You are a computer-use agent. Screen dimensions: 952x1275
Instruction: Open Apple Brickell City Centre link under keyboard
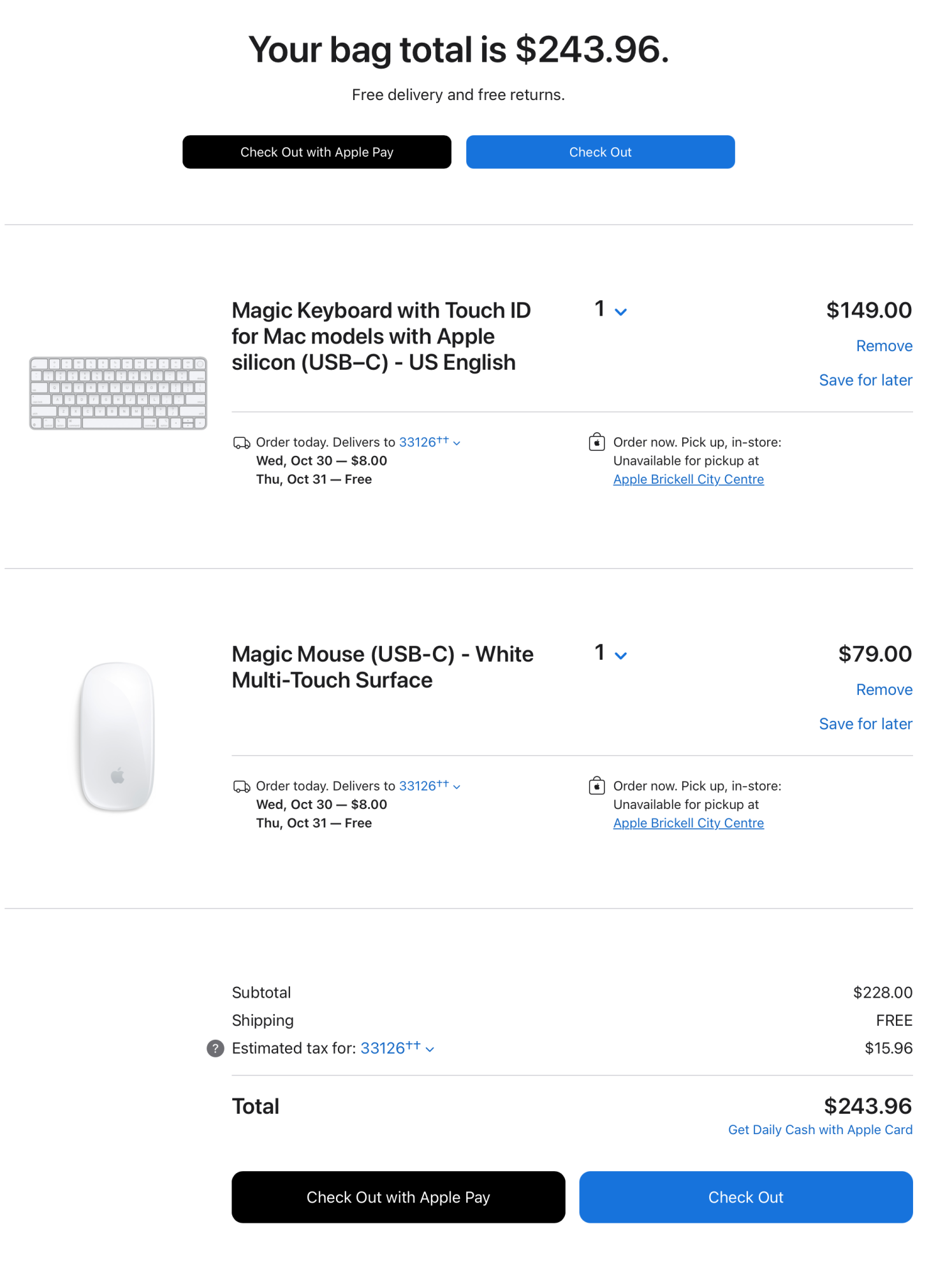pos(688,479)
